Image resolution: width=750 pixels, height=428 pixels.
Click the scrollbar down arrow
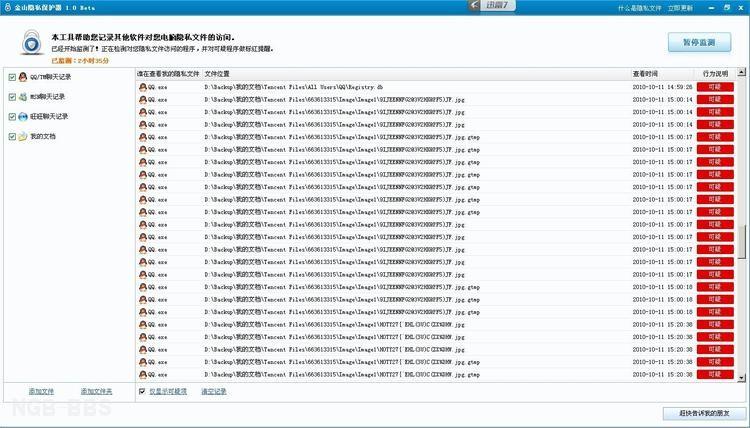(741, 378)
